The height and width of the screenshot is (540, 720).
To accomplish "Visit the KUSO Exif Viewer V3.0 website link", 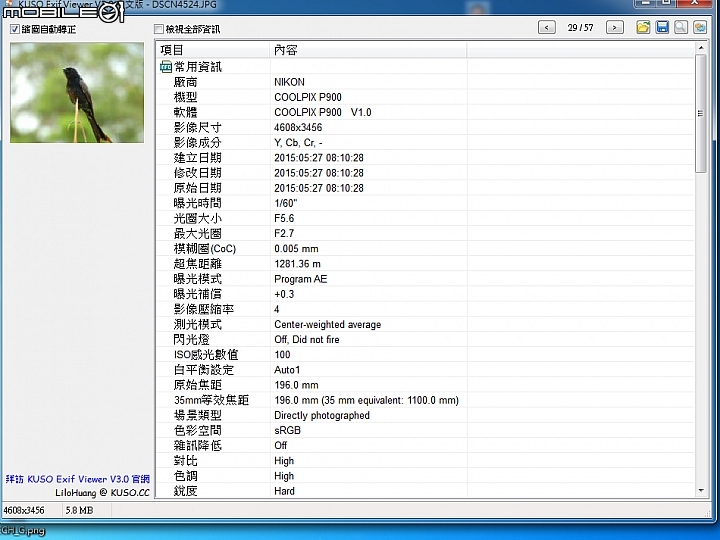I will tap(78, 479).
